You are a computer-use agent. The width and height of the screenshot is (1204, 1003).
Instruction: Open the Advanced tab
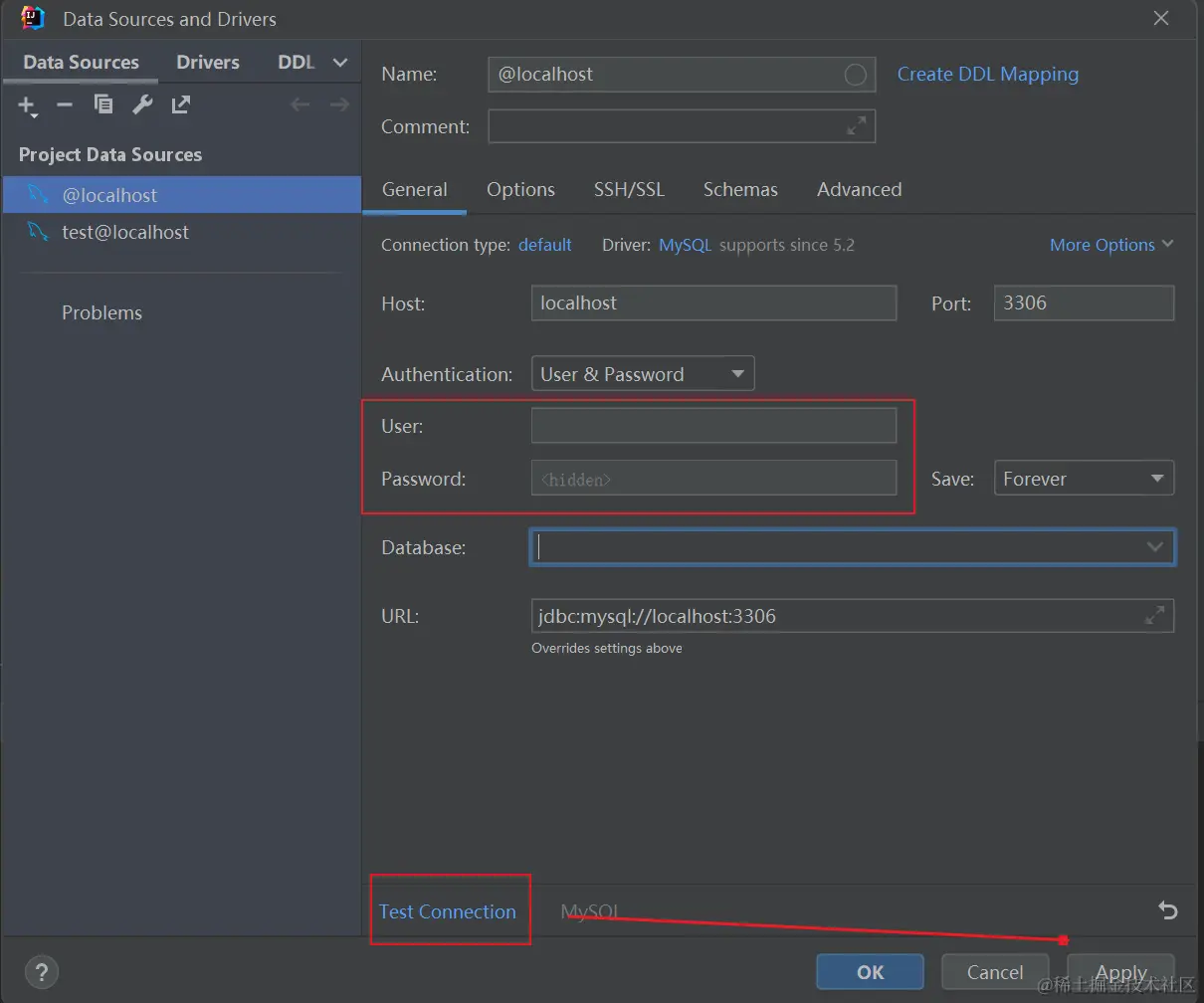click(860, 189)
